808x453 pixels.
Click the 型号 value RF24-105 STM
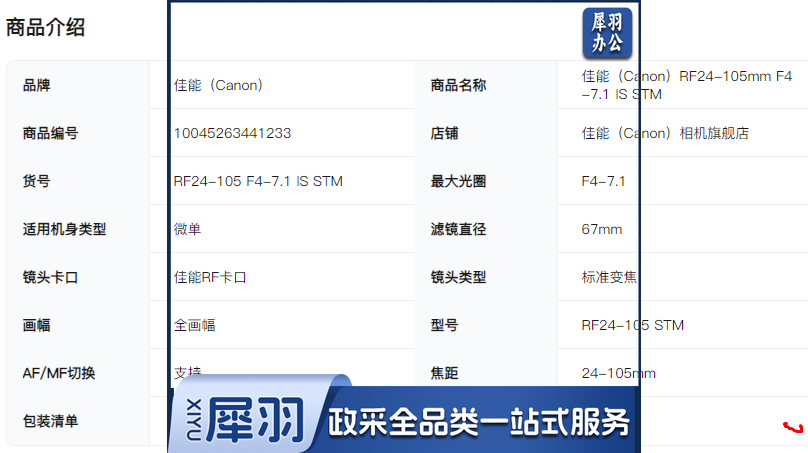tap(633, 325)
